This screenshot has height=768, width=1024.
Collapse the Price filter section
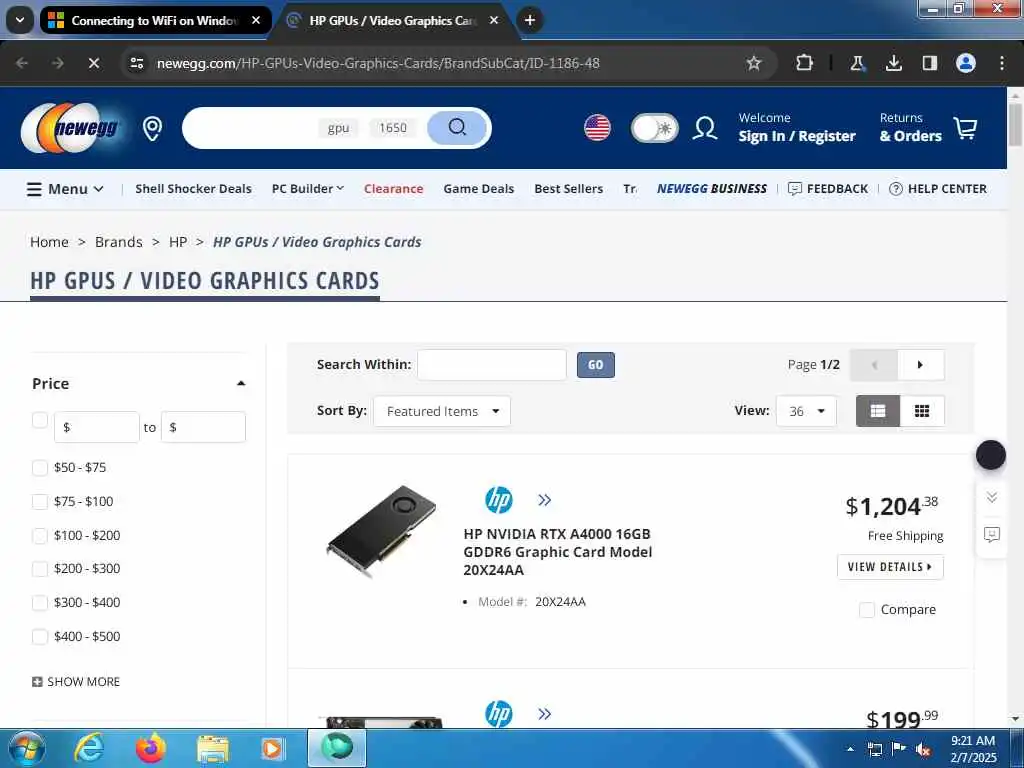tap(241, 383)
